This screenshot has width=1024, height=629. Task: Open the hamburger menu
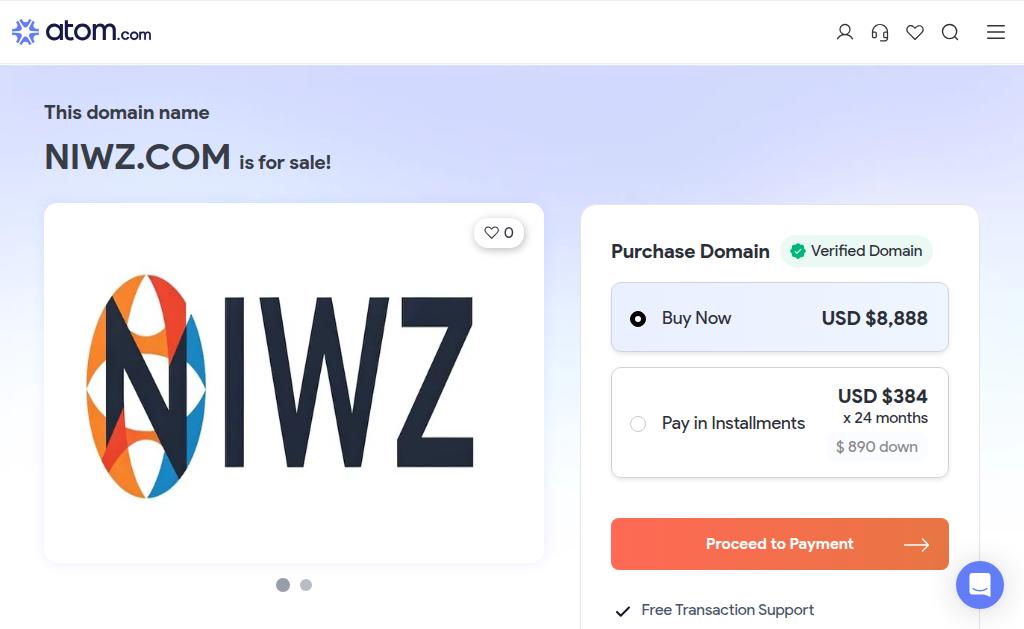coord(996,32)
